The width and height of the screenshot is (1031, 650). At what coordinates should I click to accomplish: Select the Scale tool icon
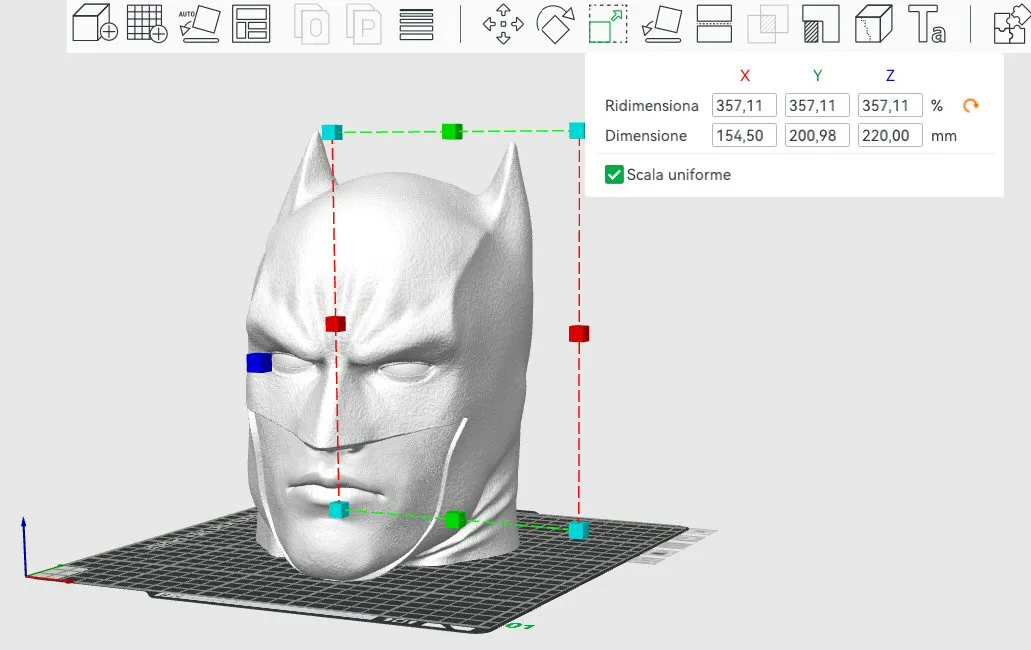(x=608, y=24)
